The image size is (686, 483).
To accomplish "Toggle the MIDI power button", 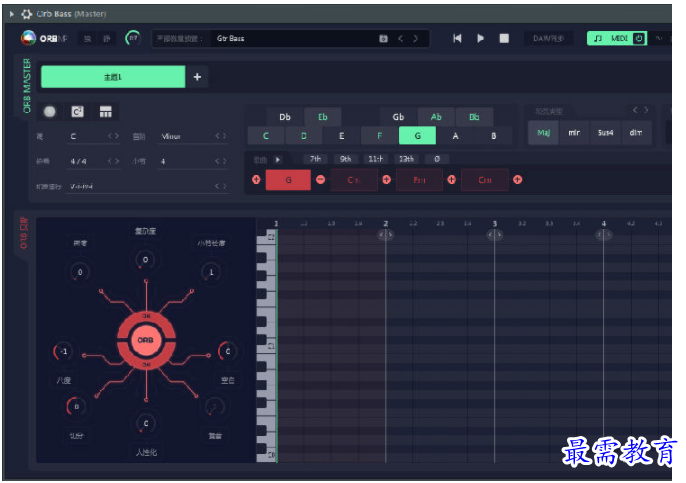I will coord(639,38).
